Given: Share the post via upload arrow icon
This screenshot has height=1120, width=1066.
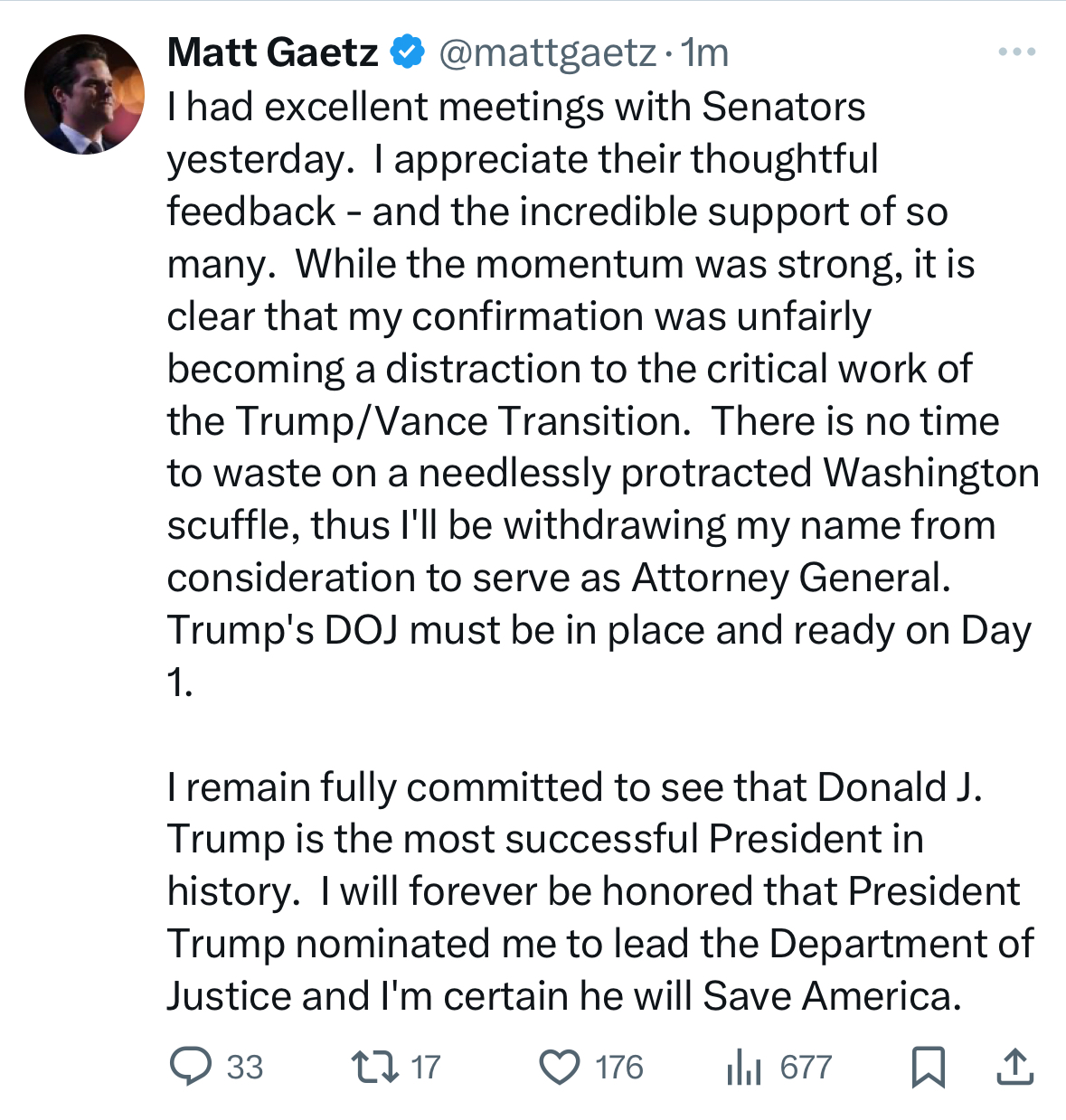Looking at the screenshot, I should point(1014,1067).
